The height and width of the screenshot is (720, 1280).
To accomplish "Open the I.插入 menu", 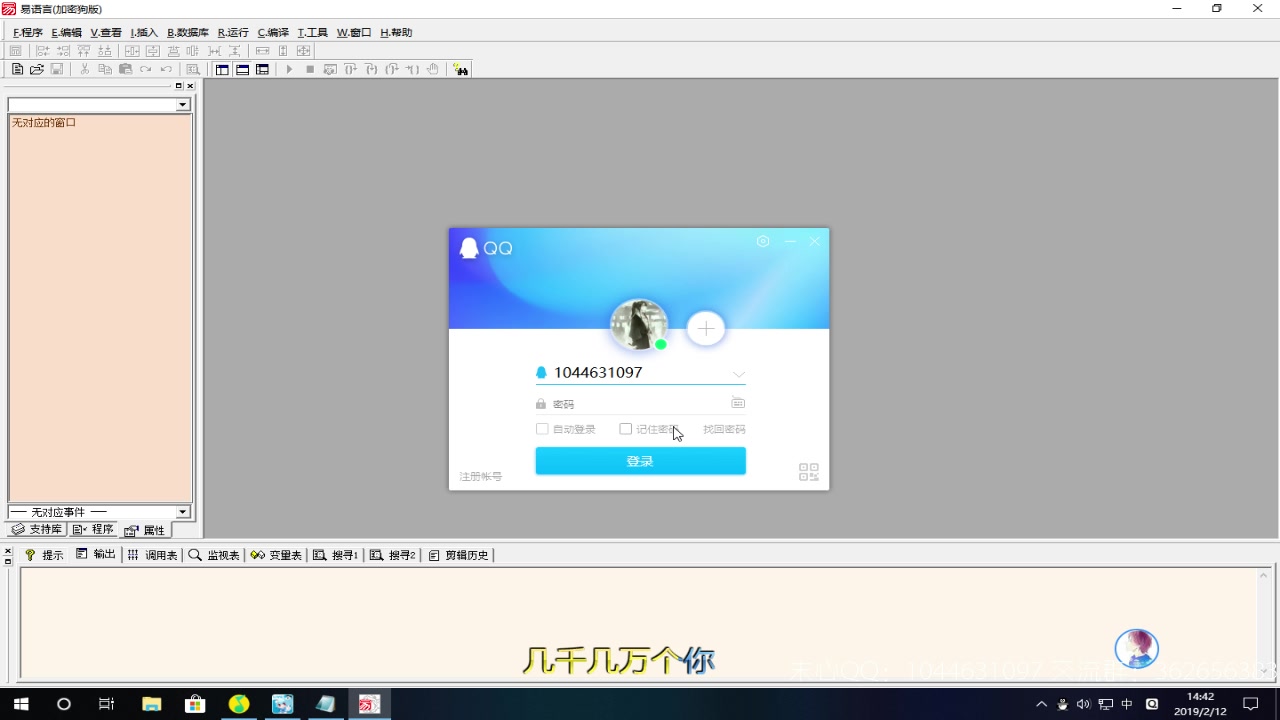I will [144, 32].
